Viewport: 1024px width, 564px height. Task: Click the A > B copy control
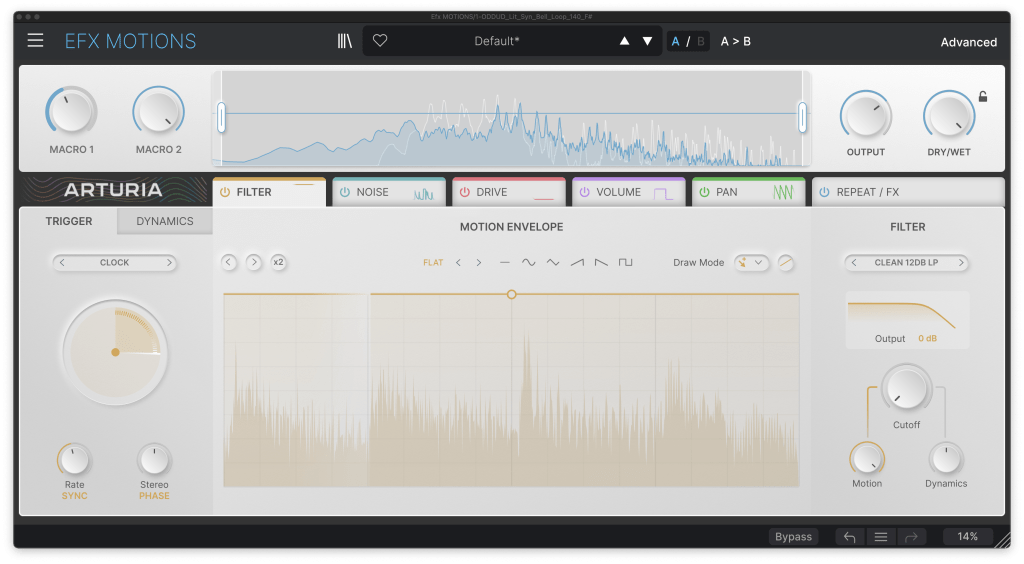(x=736, y=41)
